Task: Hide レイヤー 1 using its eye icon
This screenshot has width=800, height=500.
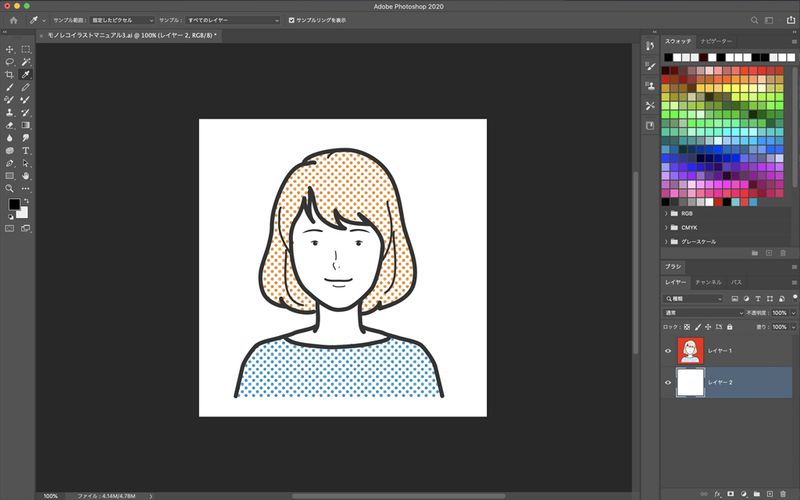Action: click(668, 351)
